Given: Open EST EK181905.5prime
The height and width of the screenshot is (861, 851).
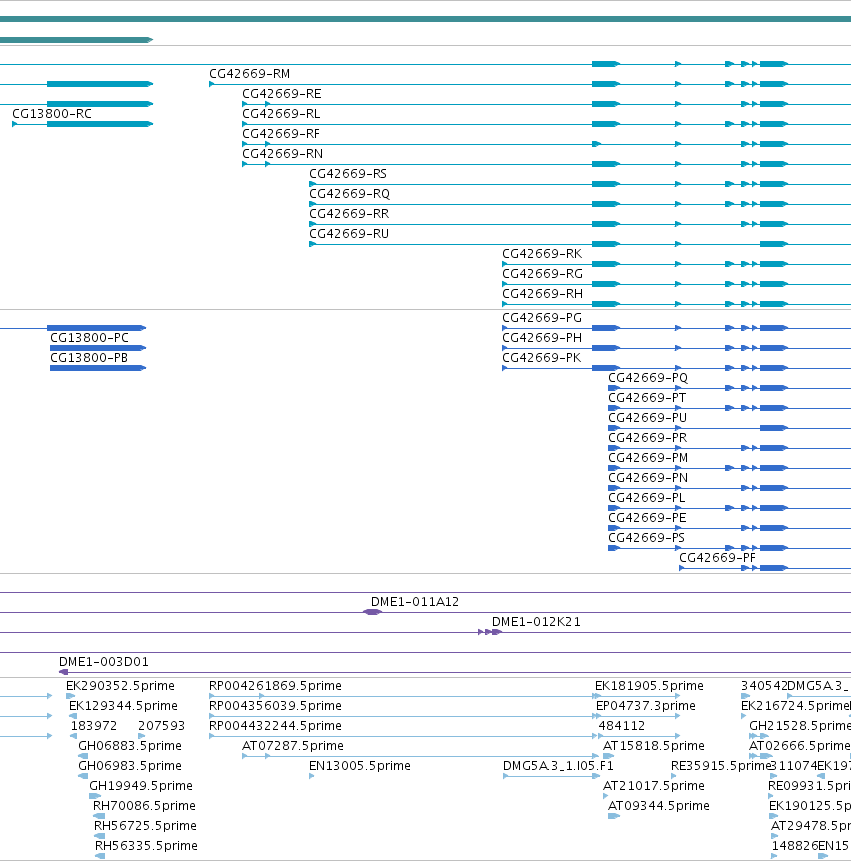Looking at the screenshot, I should [649, 686].
